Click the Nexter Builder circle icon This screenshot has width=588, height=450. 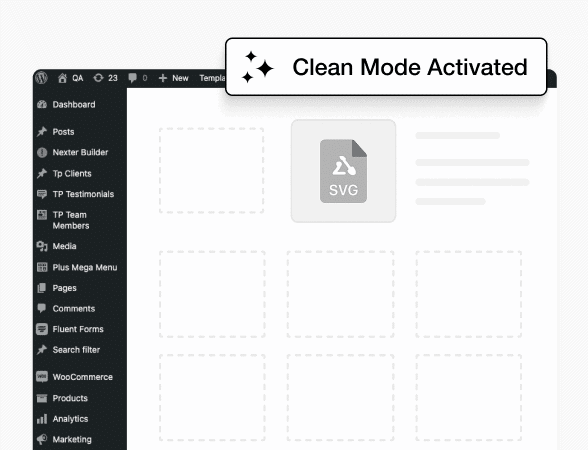tap(42, 152)
